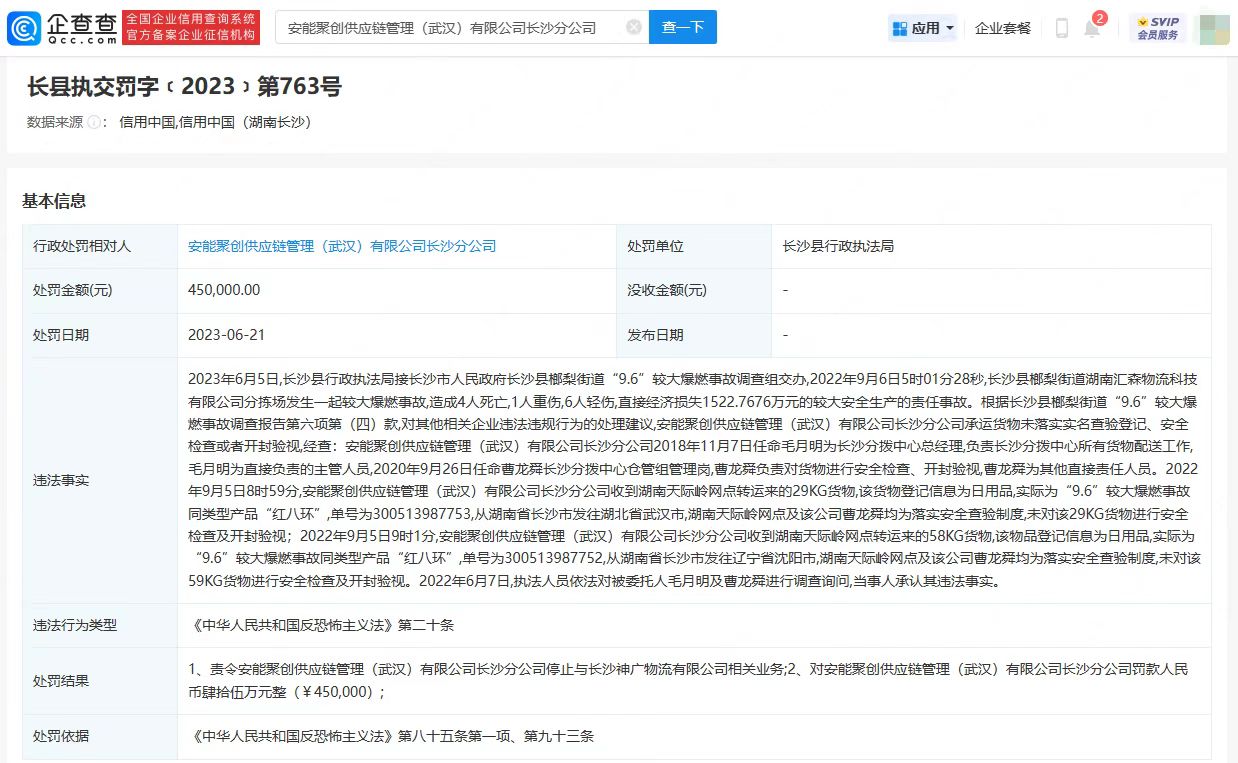Open 企业套餐 menu item

[x=1003, y=28]
